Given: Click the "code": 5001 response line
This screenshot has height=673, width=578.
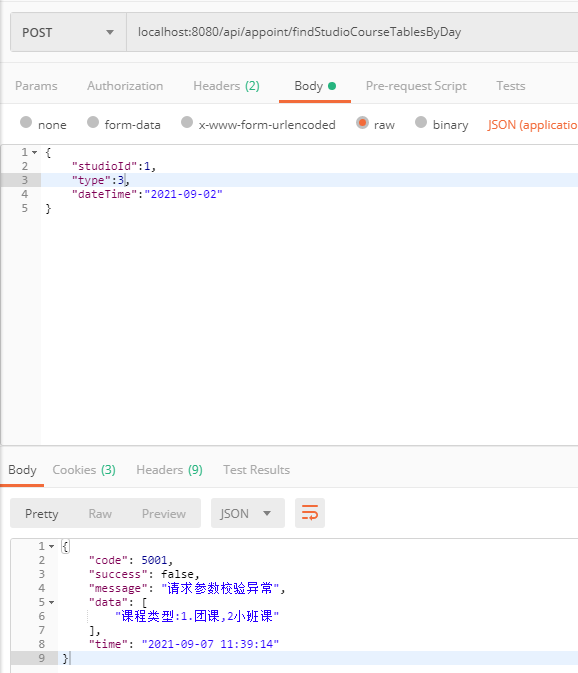Looking at the screenshot, I should point(130,560).
